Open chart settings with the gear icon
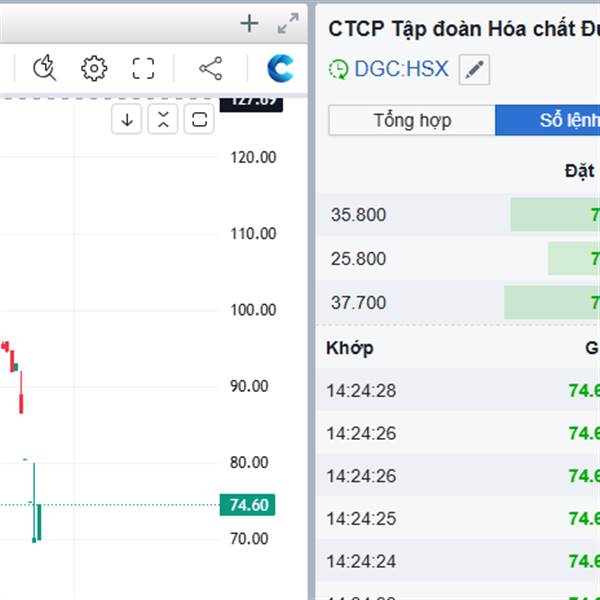The height and width of the screenshot is (600, 600). click(x=94, y=68)
